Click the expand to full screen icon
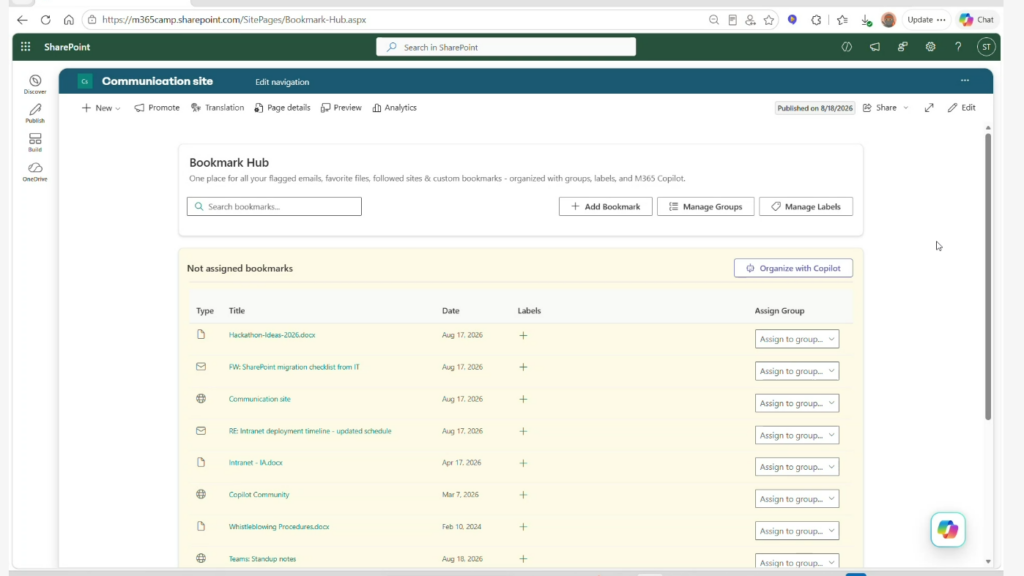Viewport: 1024px width, 576px height. point(929,108)
